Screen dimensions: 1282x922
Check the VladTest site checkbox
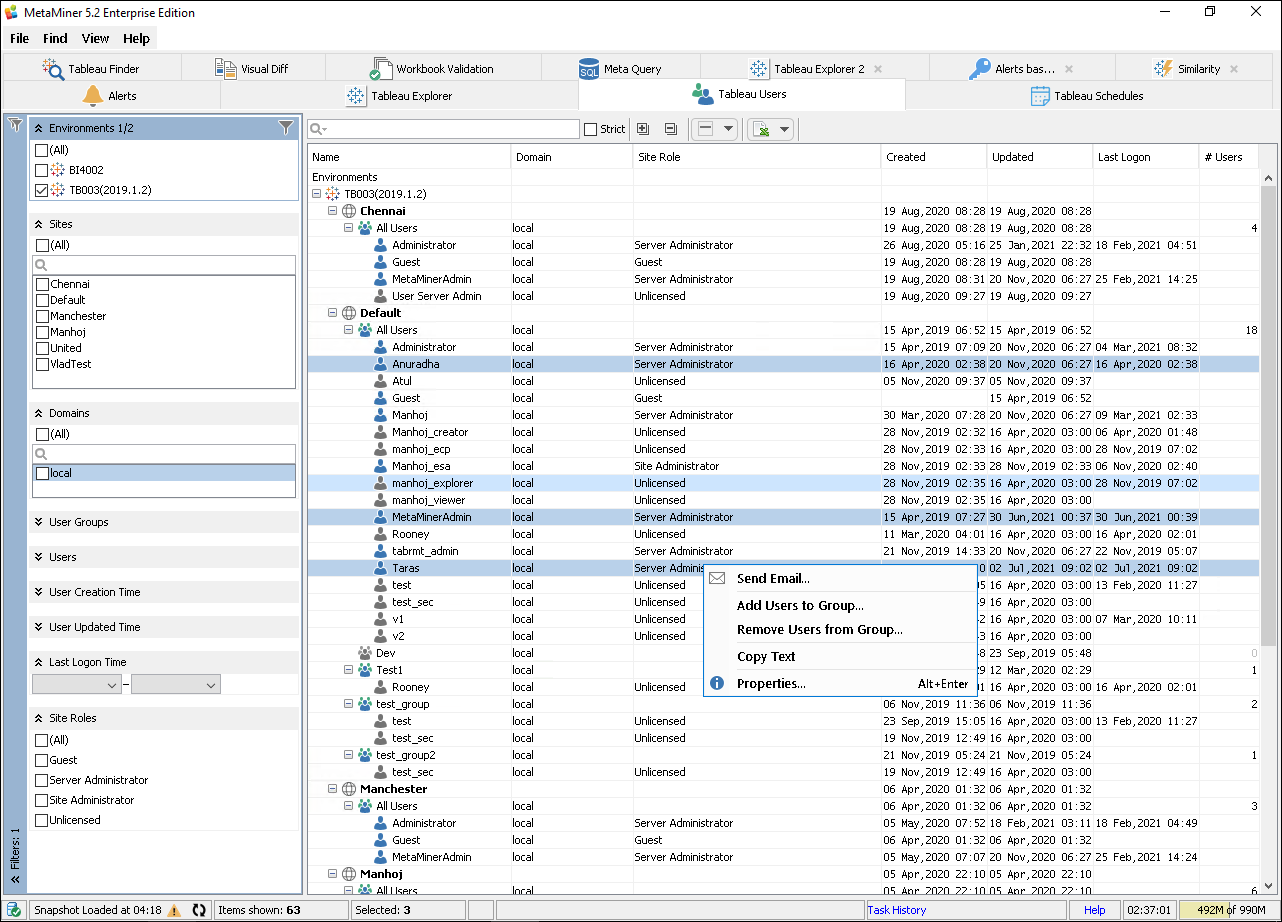click(x=42, y=364)
